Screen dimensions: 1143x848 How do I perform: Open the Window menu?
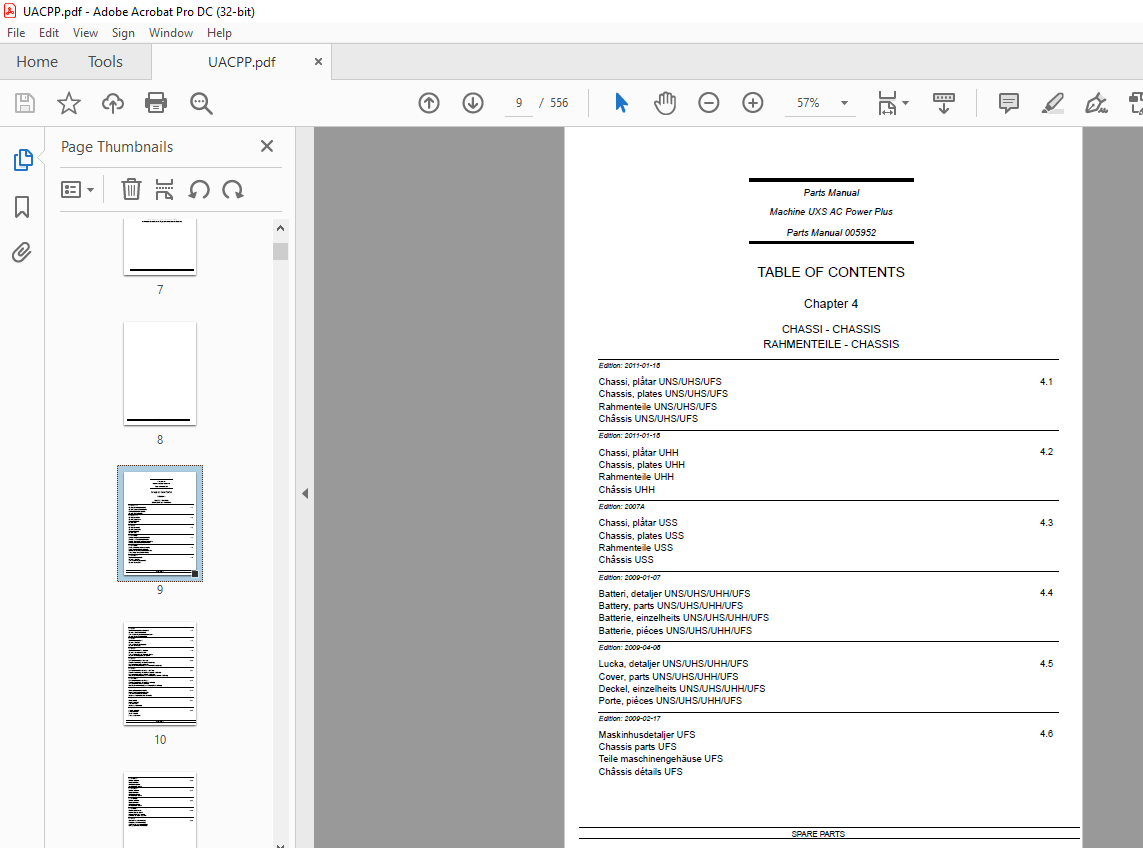point(171,33)
